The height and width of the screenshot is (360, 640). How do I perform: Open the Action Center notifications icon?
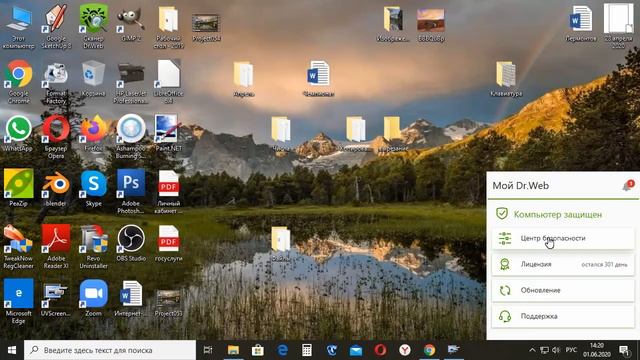pyautogui.click(x=624, y=350)
